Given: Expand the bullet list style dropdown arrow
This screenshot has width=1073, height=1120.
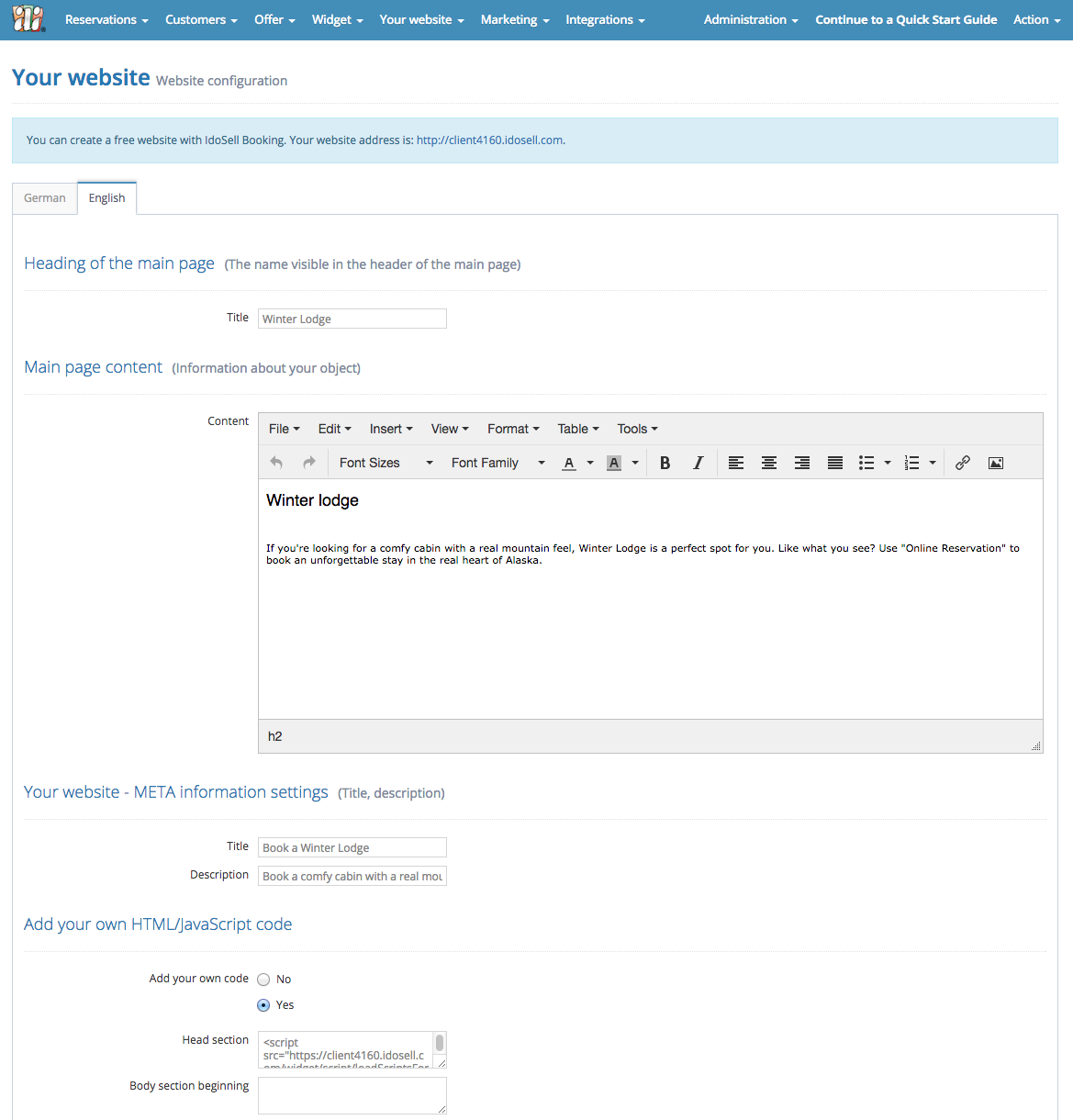Looking at the screenshot, I should point(888,463).
